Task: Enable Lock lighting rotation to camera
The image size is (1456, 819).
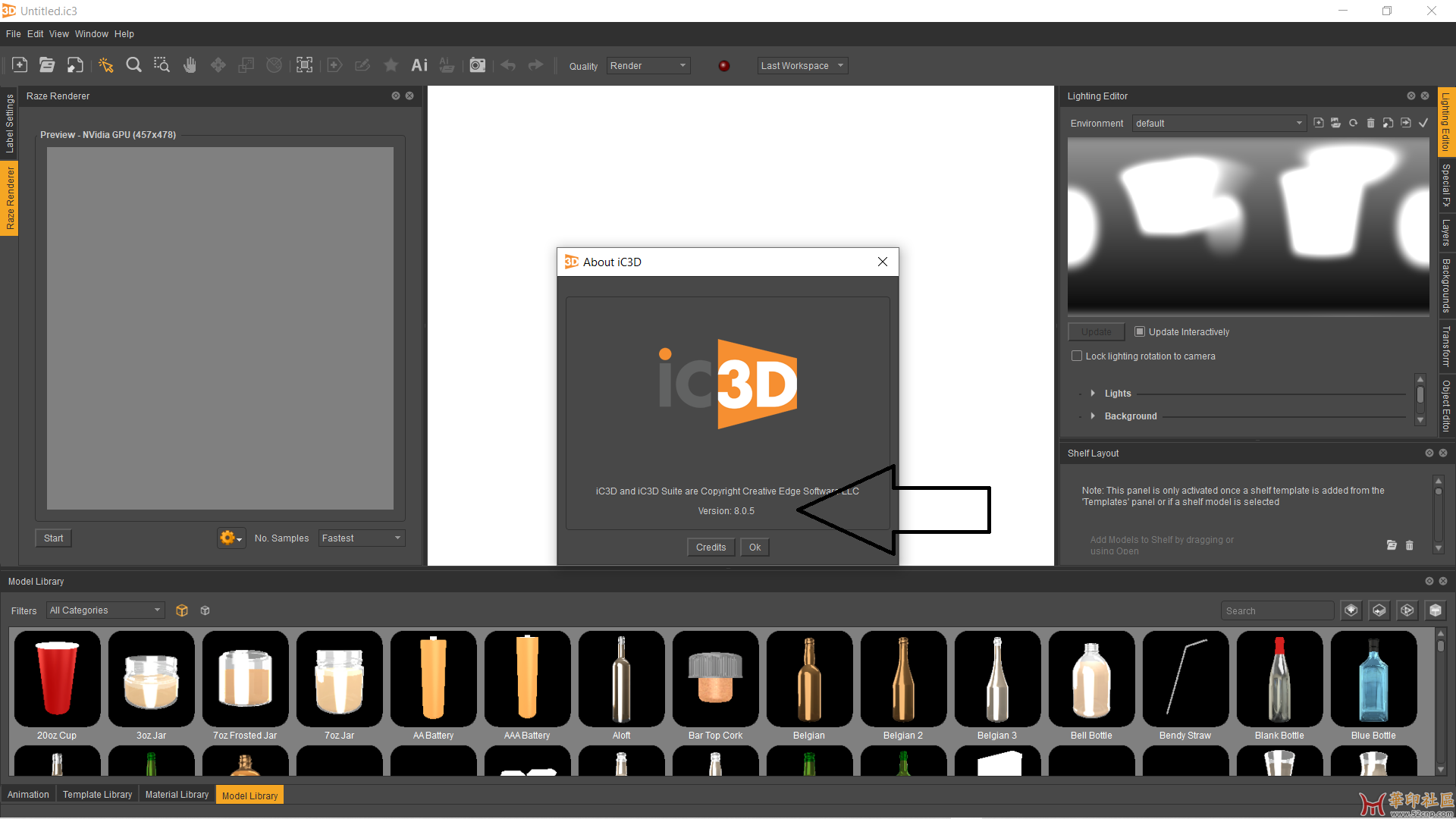Action: click(1076, 356)
